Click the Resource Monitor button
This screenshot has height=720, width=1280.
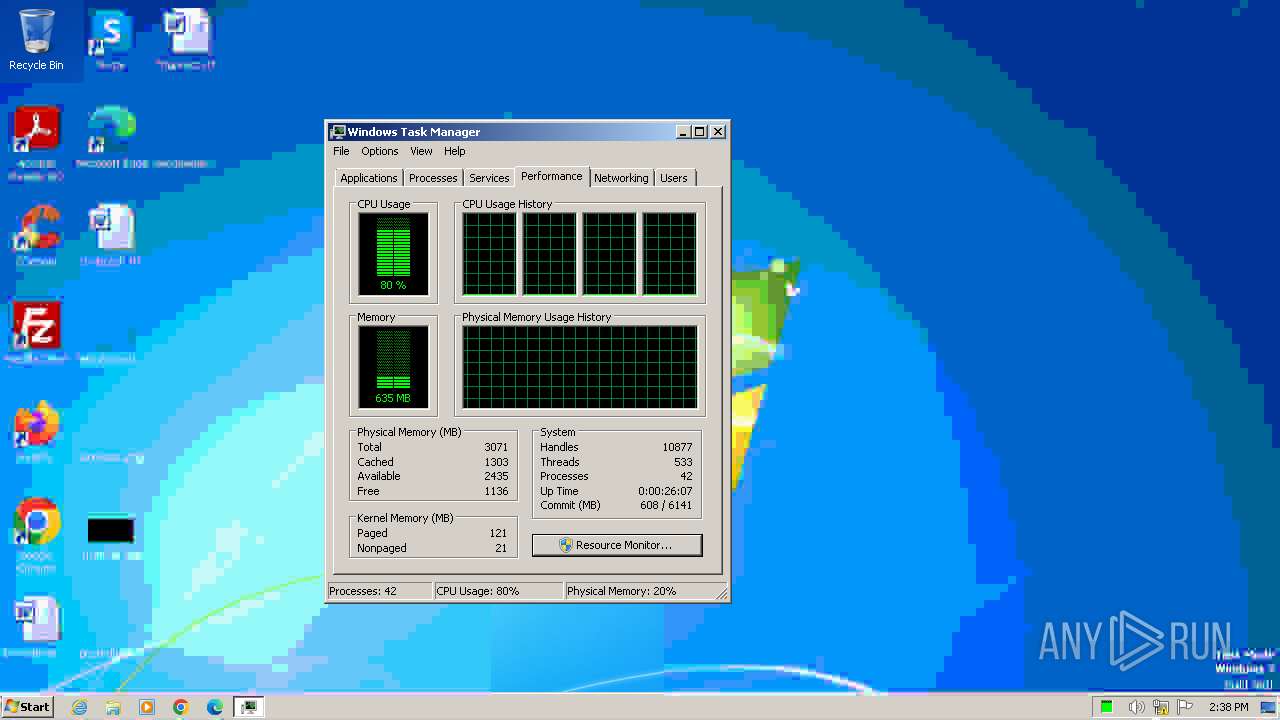[x=617, y=545]
